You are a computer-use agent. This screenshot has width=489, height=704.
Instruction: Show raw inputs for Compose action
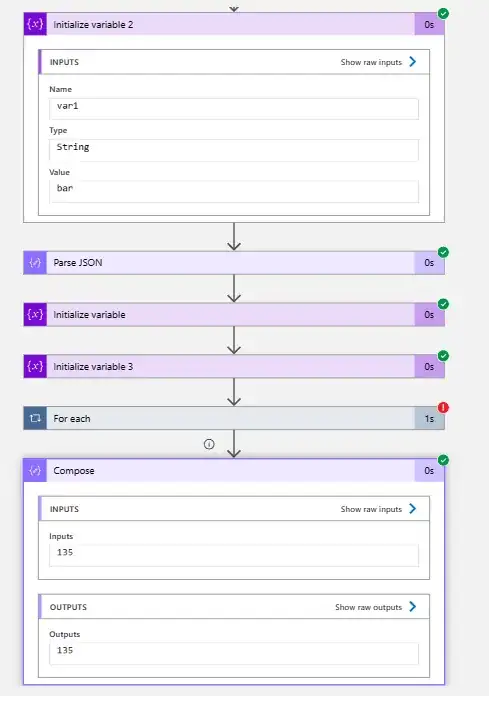pyautogui.click(x=379, y=509)
